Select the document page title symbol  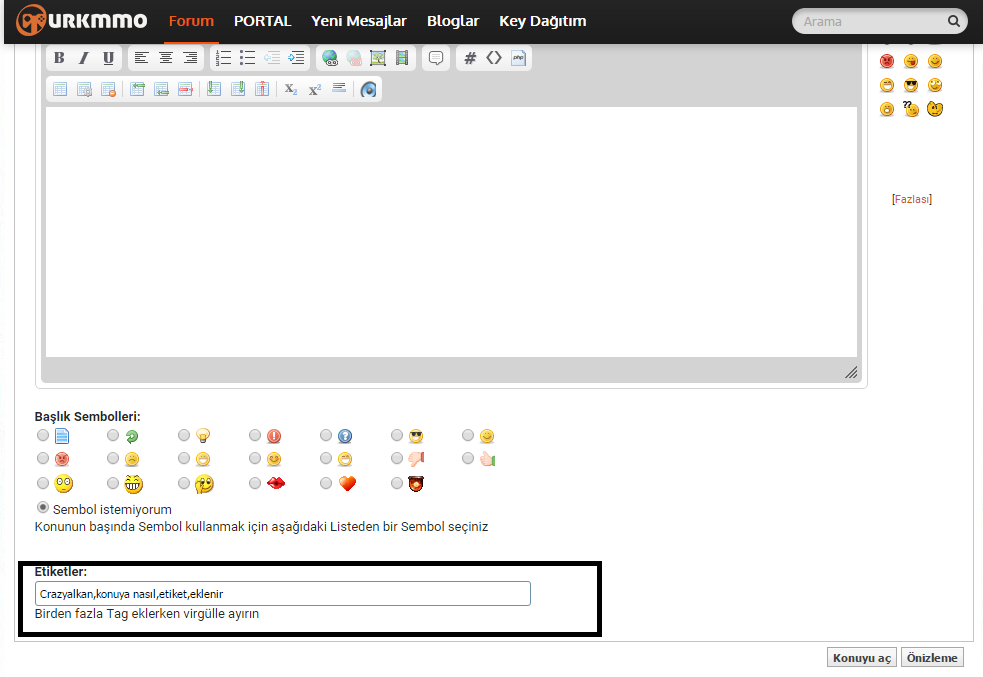[43, 435]
